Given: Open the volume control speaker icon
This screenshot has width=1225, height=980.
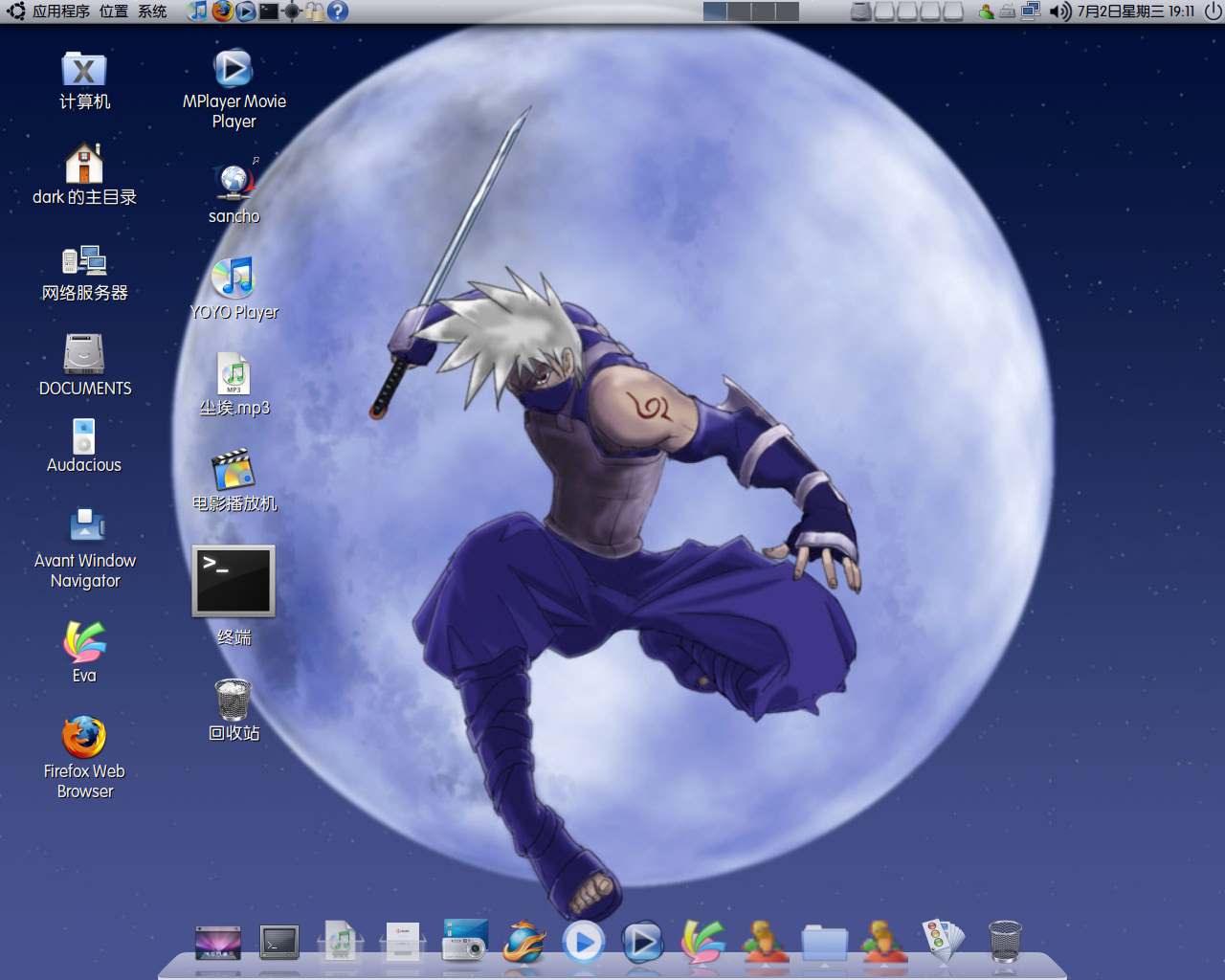Looking at the screenshot, I should (1059, 11).
